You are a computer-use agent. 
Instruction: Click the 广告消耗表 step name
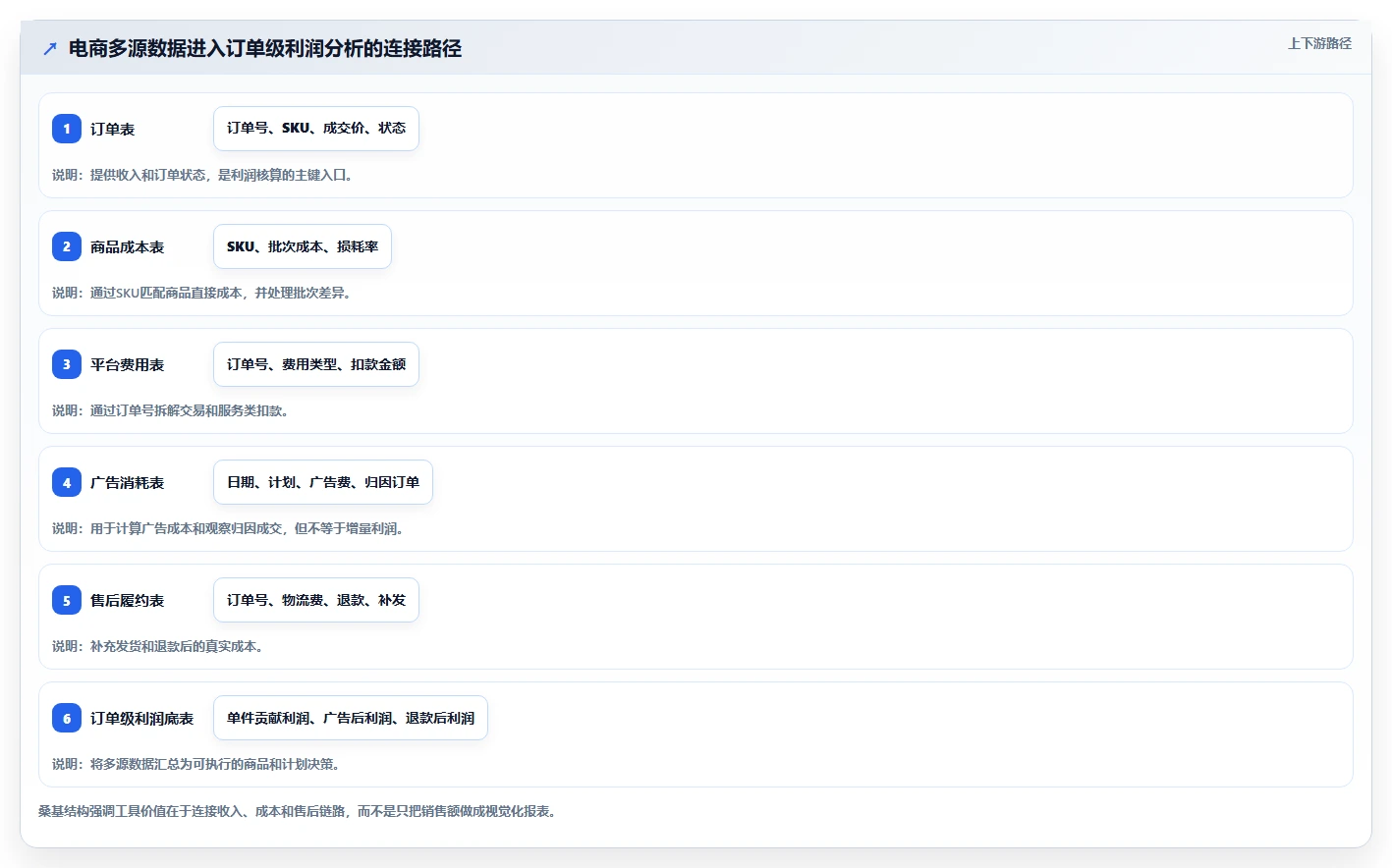click(x=127, y=482)
